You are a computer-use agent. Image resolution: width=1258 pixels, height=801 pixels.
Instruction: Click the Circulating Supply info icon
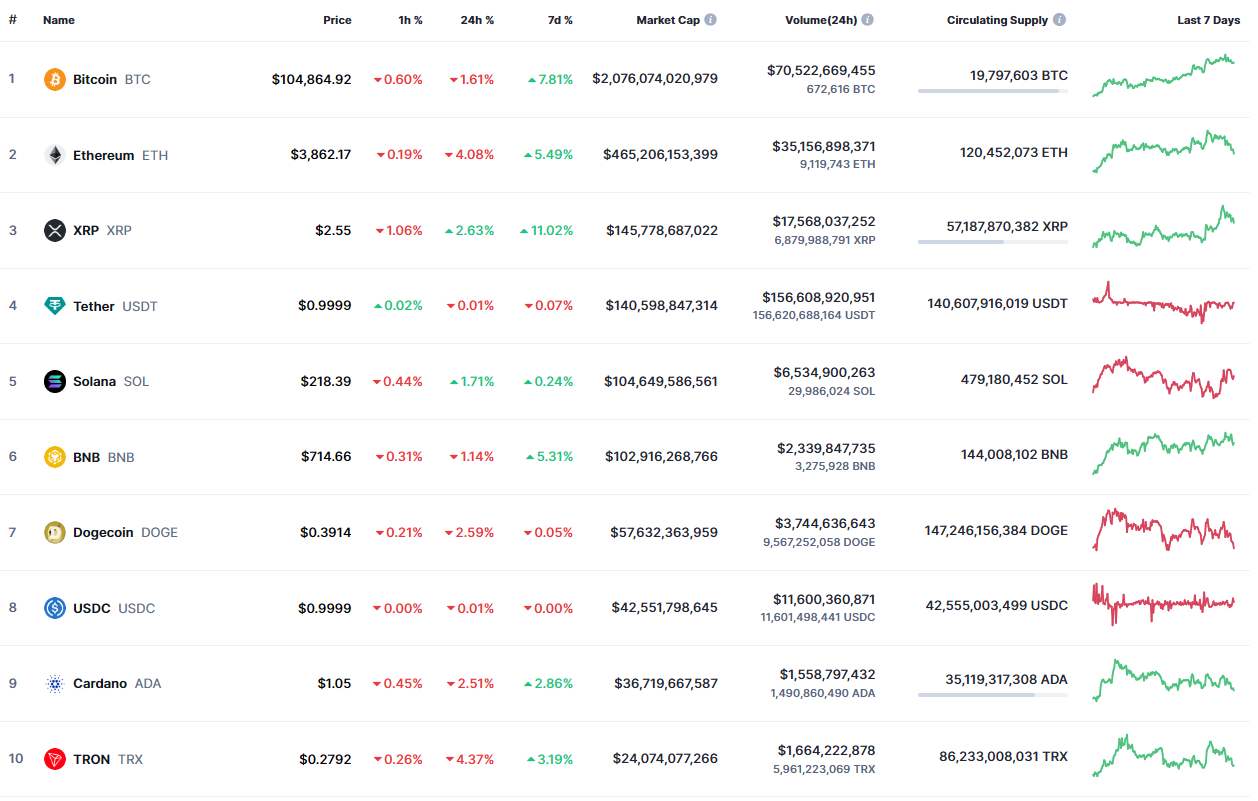pos(1060,20)
